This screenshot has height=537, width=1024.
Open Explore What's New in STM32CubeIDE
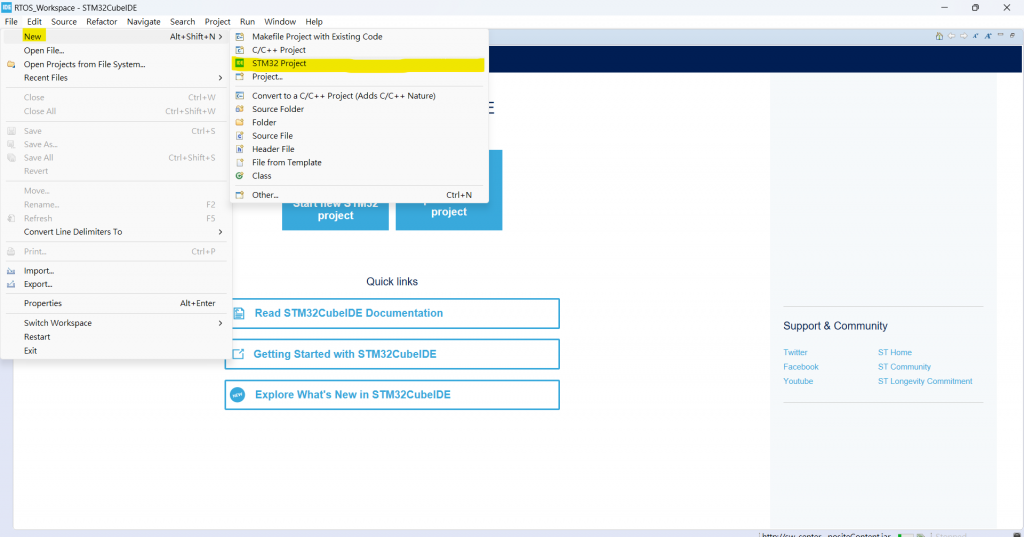(392, 395)
